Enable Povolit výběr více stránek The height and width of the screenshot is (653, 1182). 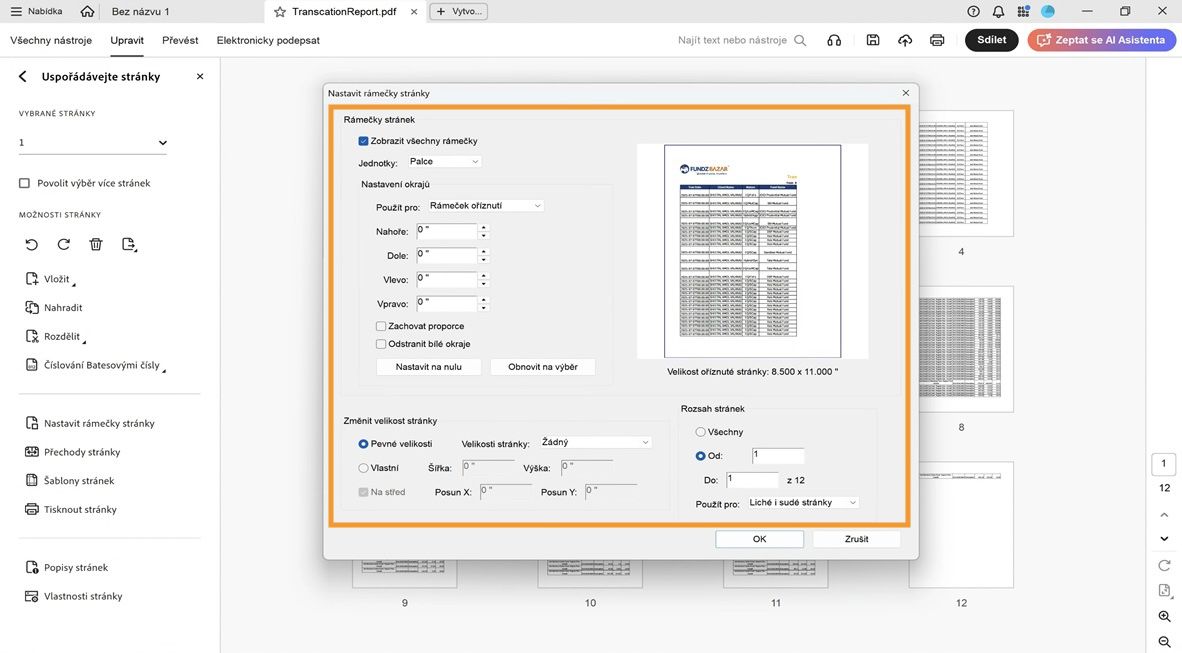(x=24, y=183)
